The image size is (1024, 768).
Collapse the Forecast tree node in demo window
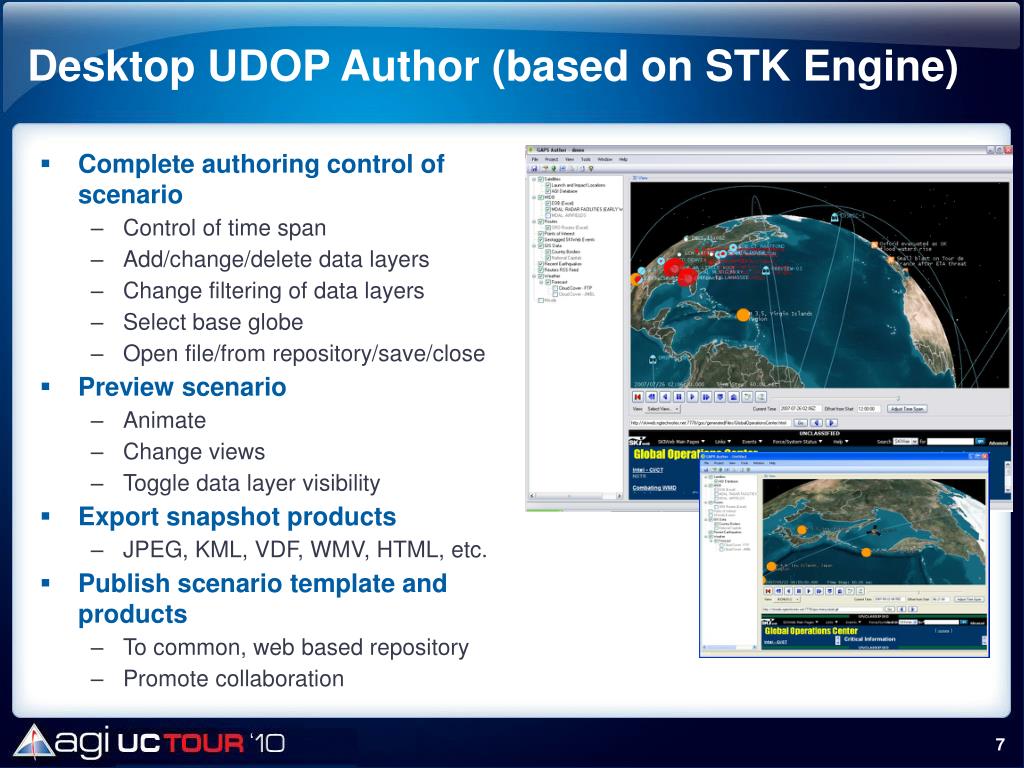click(541, 282)
